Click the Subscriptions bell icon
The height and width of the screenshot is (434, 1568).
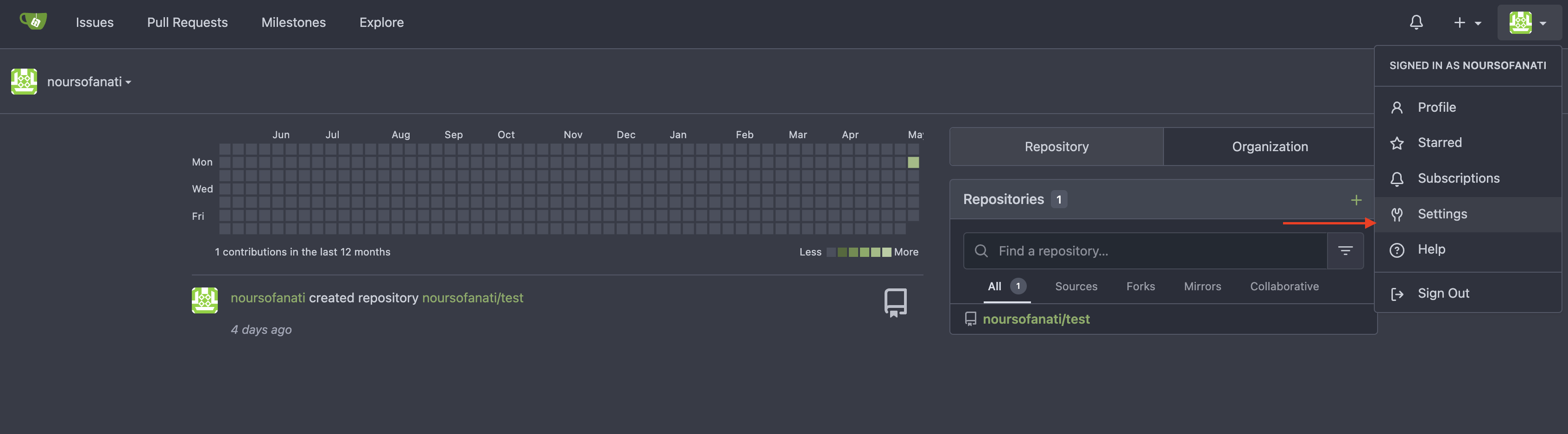[x=1397, y=179]
